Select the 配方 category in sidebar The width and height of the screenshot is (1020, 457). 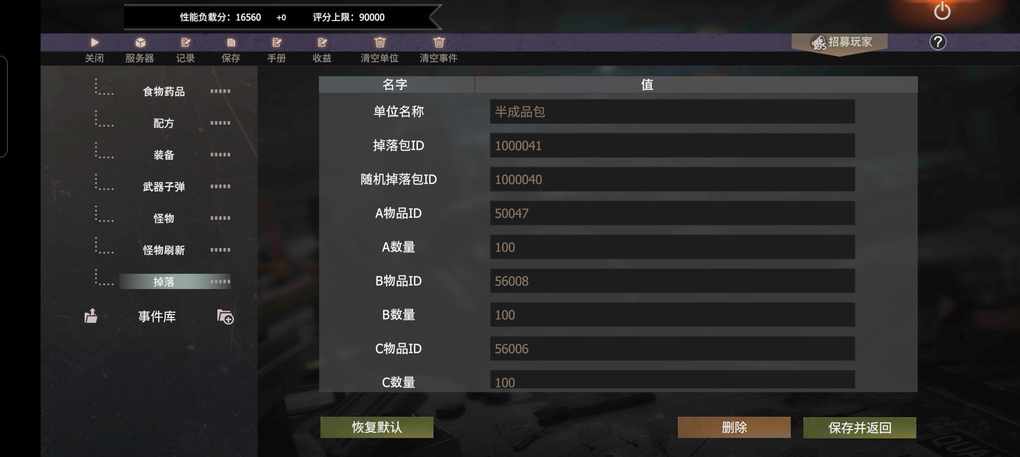(x=164, y=124)
